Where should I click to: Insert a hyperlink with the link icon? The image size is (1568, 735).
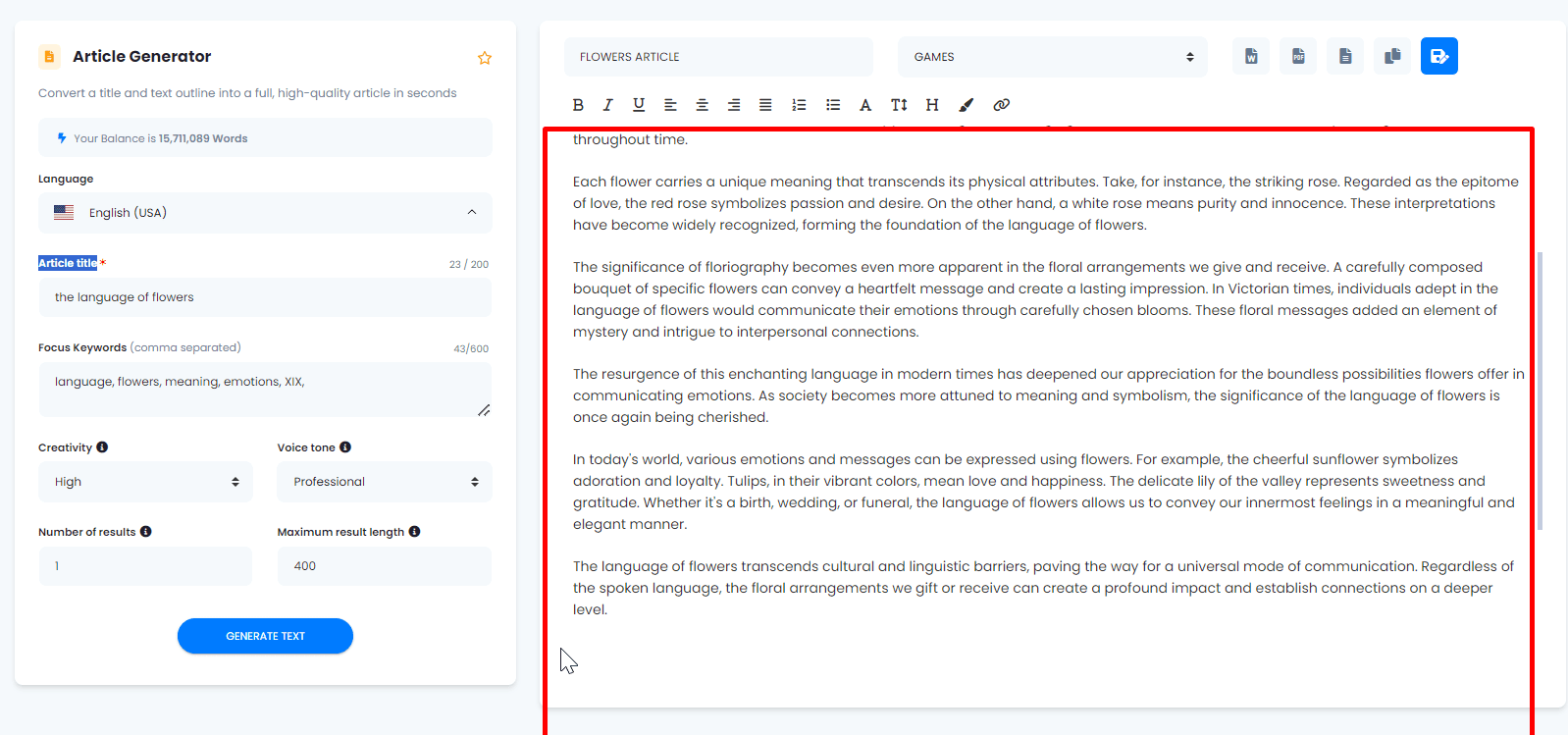[1001, 105]
